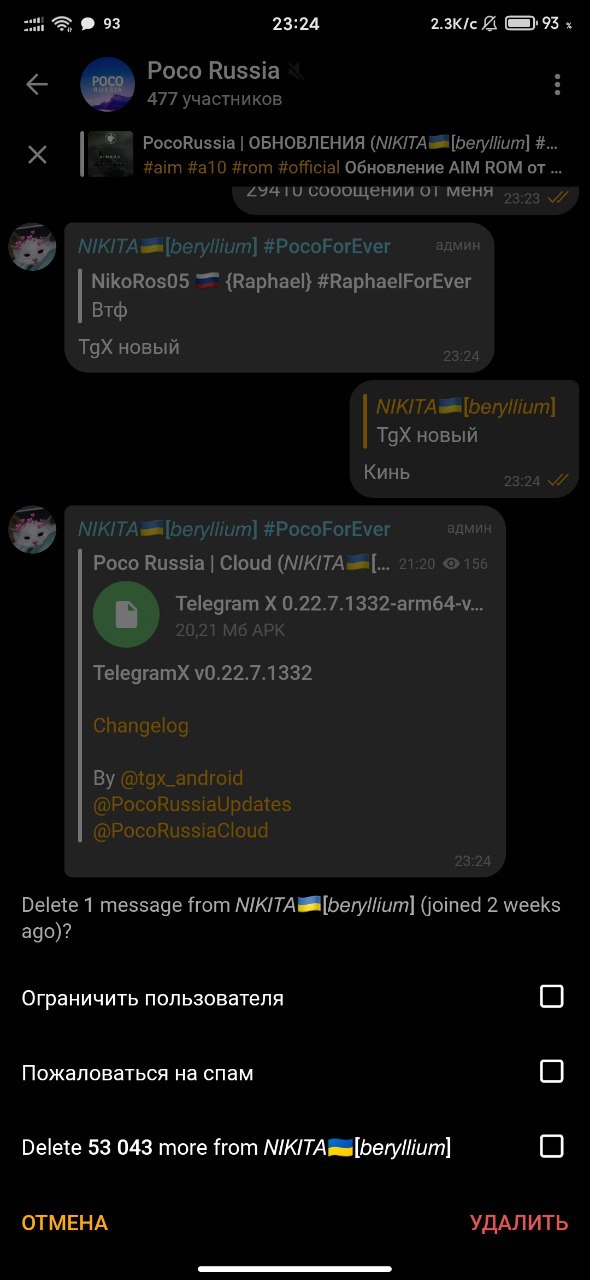The image size is (590, 1280).
Task: Tap NIKITA's cat avatar beside TgX новый
Action: coord(32,246)
